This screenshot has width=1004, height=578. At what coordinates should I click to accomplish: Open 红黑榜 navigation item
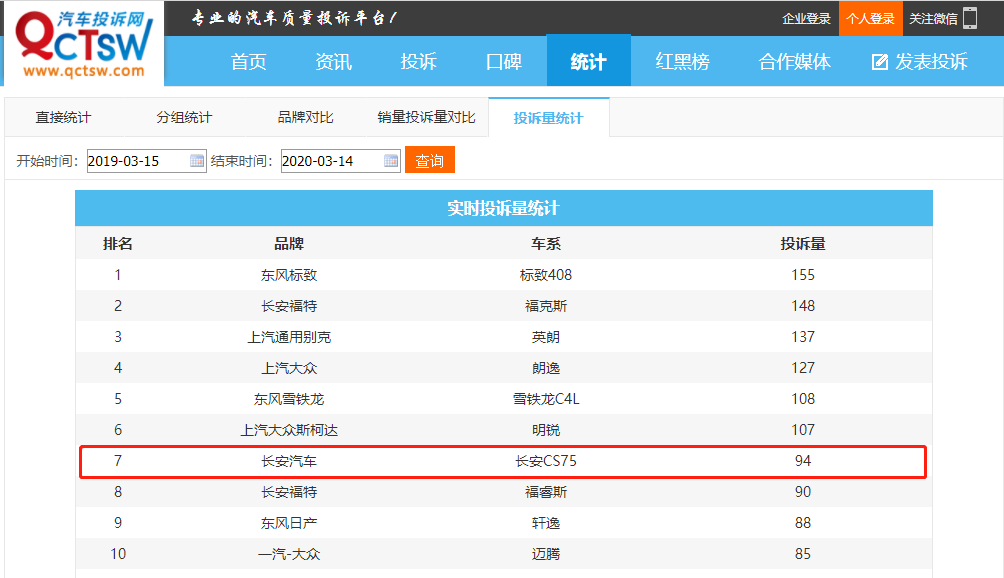coord(682,62)
